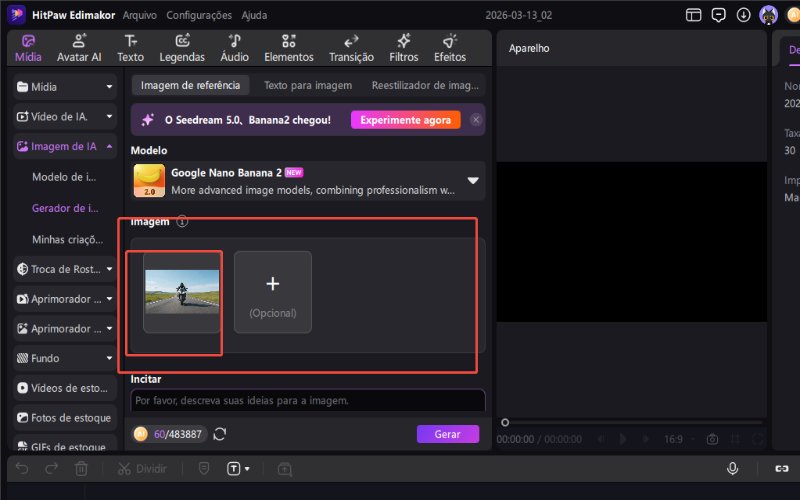Screen dimensions: 800x500
Task: Click the download icon in title bar
Action: pyautogui.click(x=743, y=15)
